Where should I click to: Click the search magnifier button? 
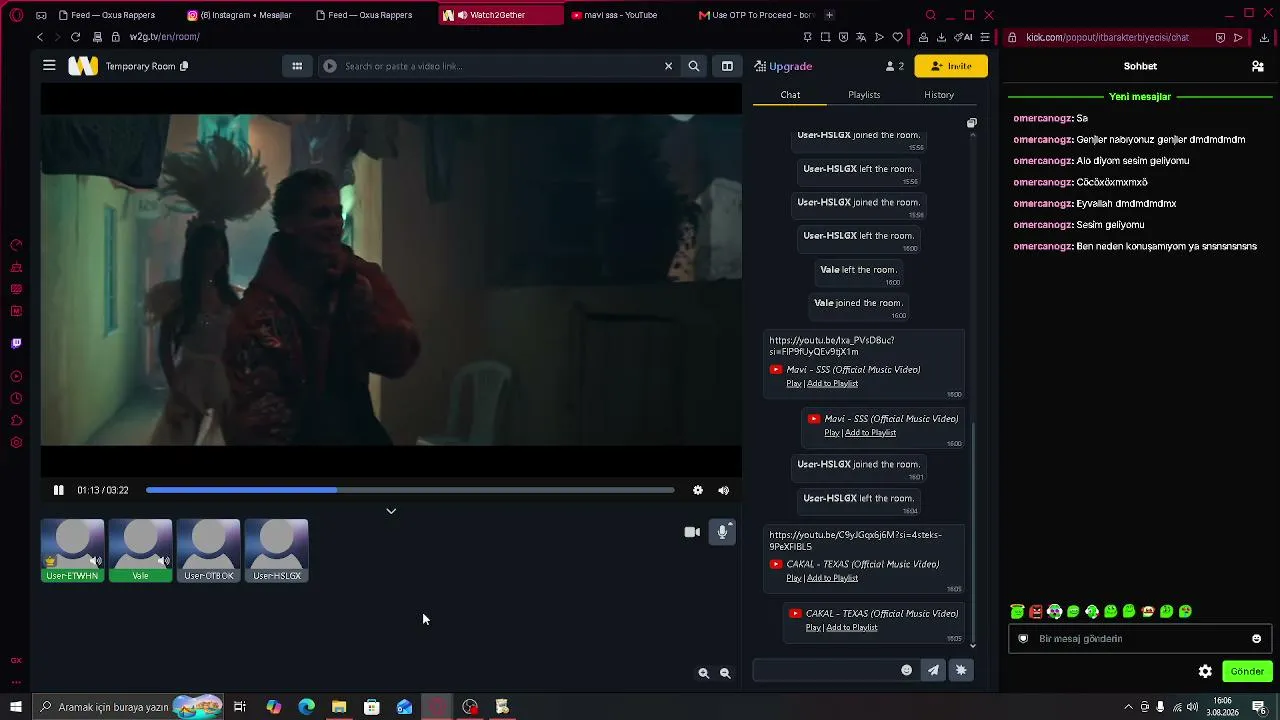pyautogui.click(x=694, y=66)
